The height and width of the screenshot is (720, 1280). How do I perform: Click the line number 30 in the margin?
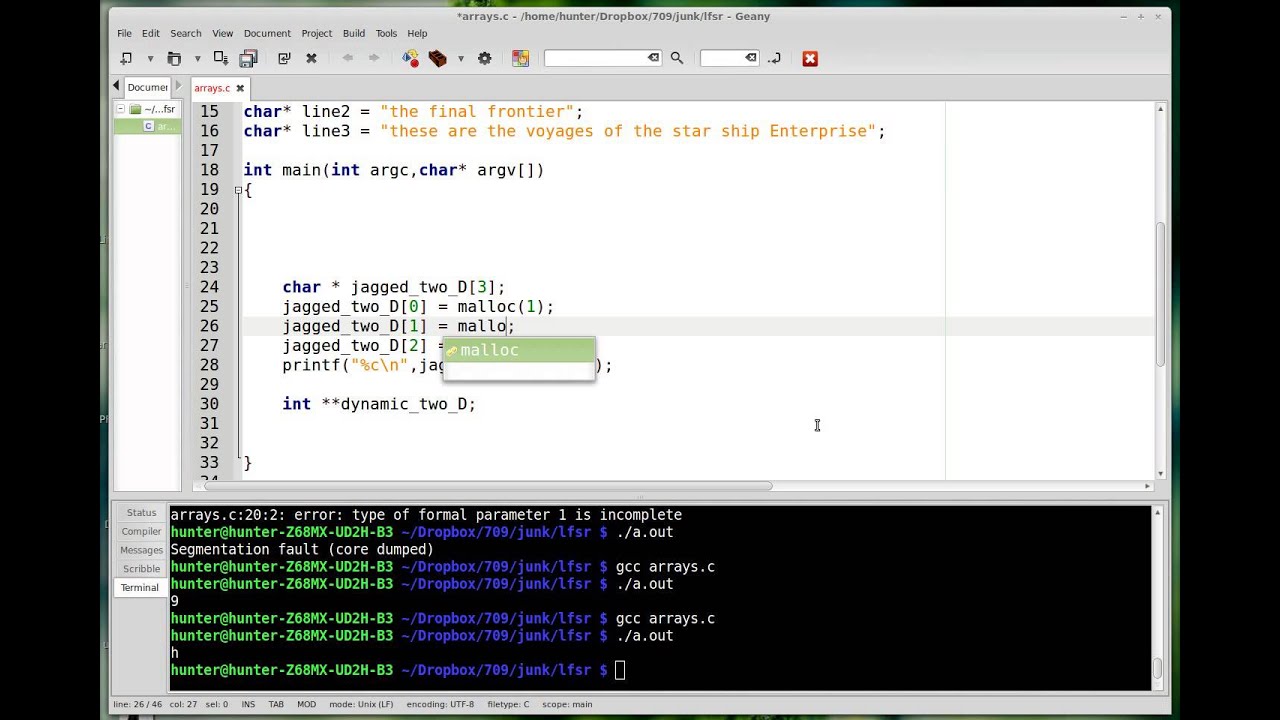(209, 404)
